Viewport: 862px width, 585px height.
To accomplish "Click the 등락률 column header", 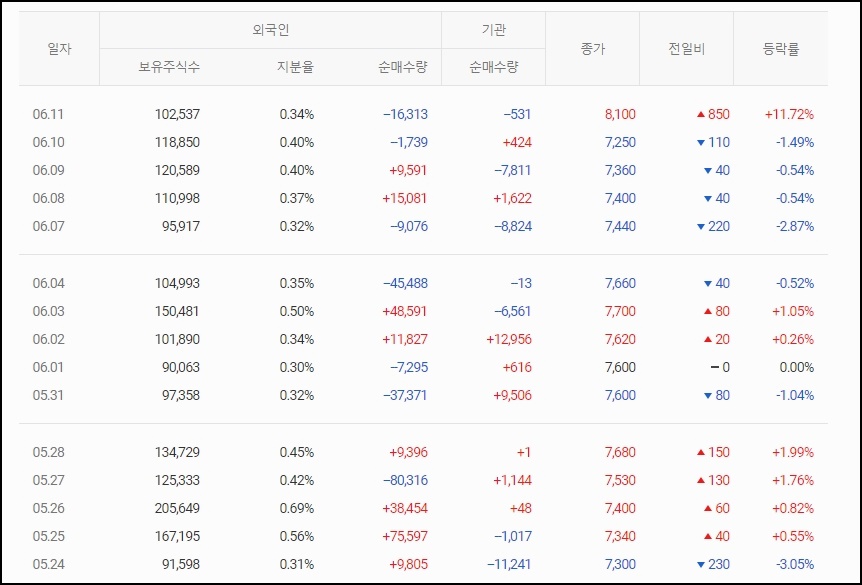I will point(781,49).
